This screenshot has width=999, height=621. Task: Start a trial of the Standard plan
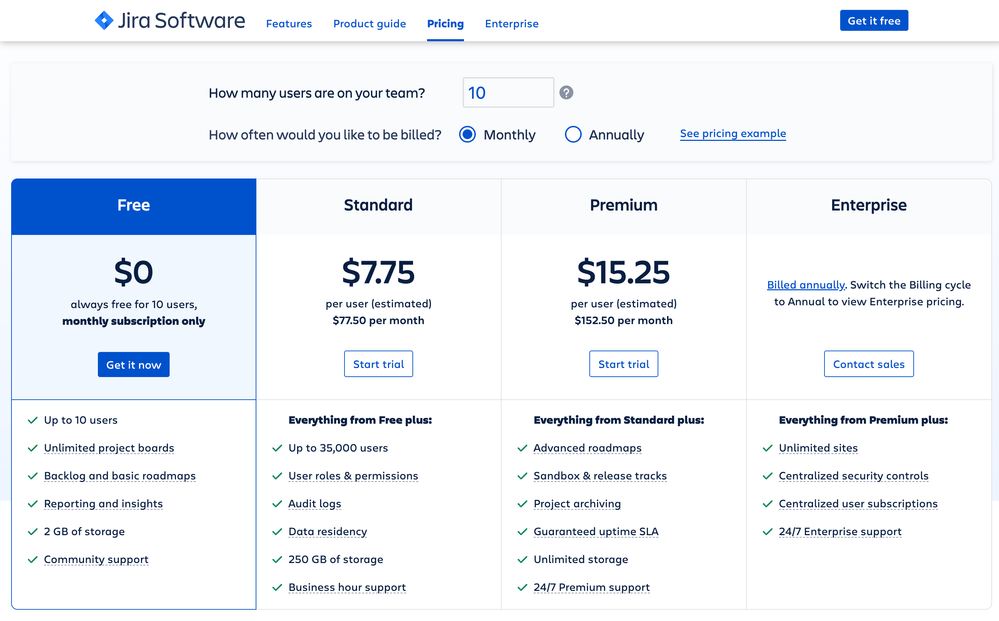378,364
